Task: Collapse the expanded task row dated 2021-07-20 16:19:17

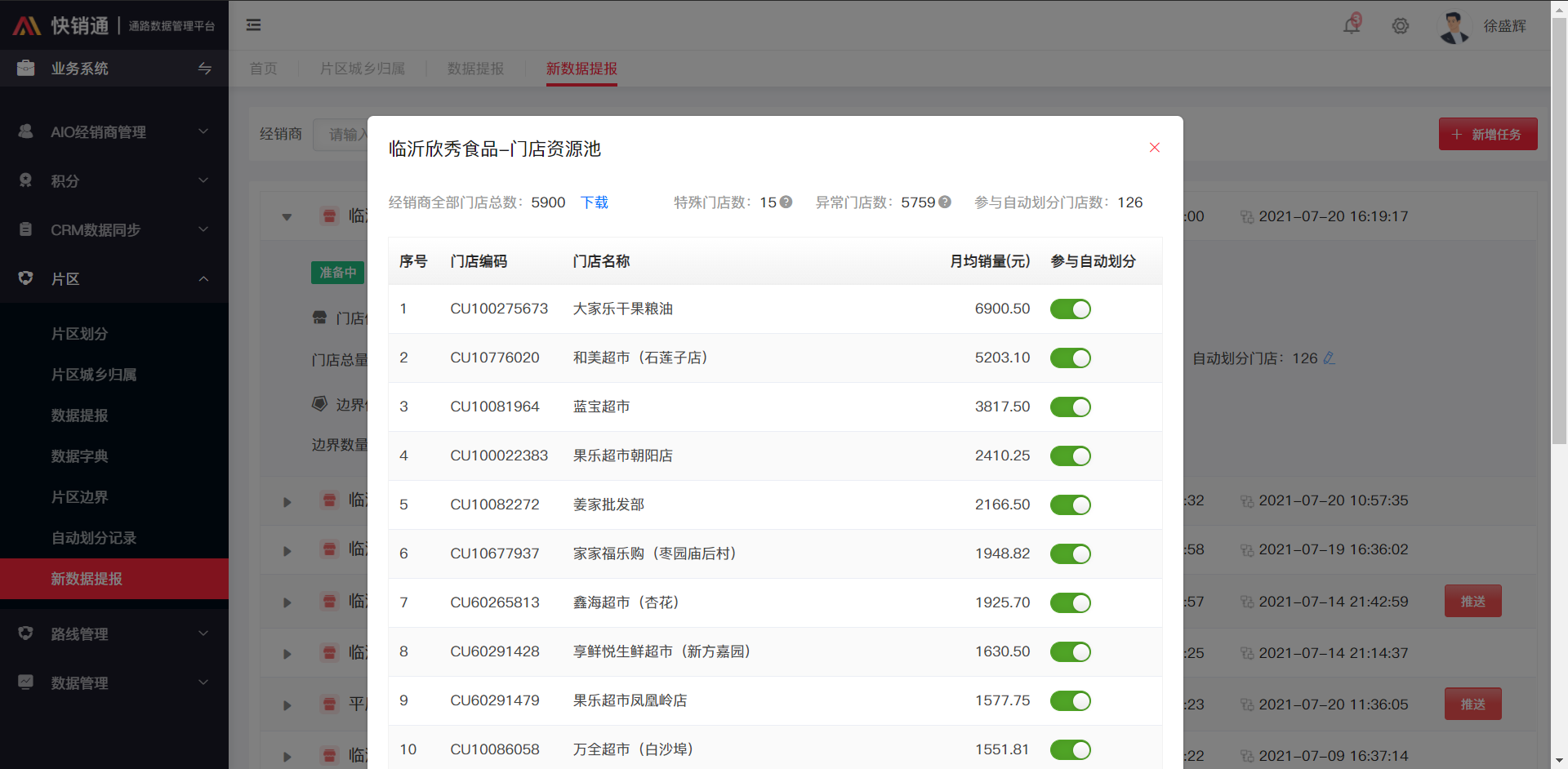Action: (x=287, y=217)
